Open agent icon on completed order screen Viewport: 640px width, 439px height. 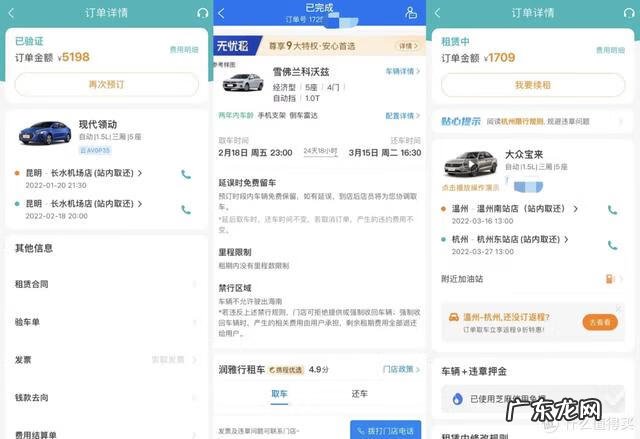point(411,13)
